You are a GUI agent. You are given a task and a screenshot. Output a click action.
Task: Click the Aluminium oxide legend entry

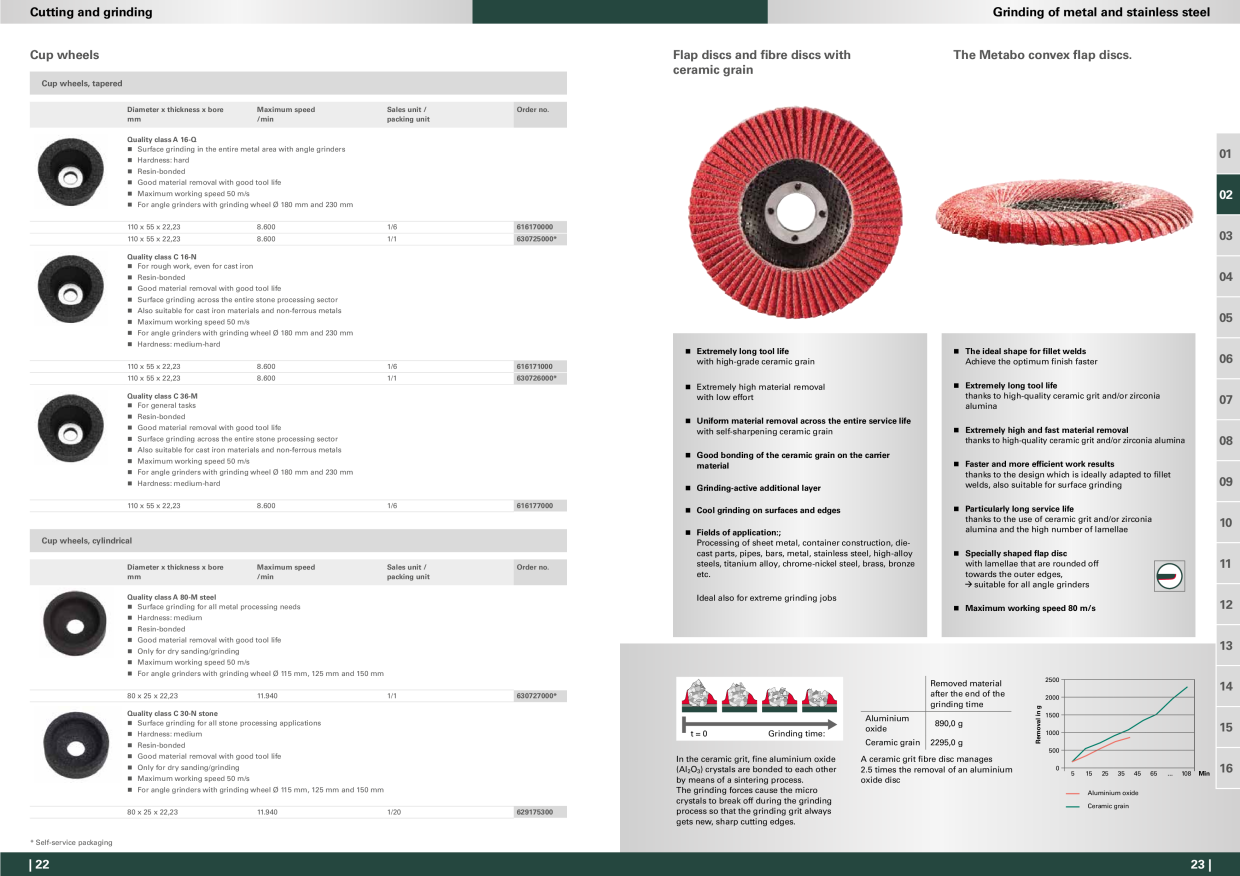(1102, 793)
